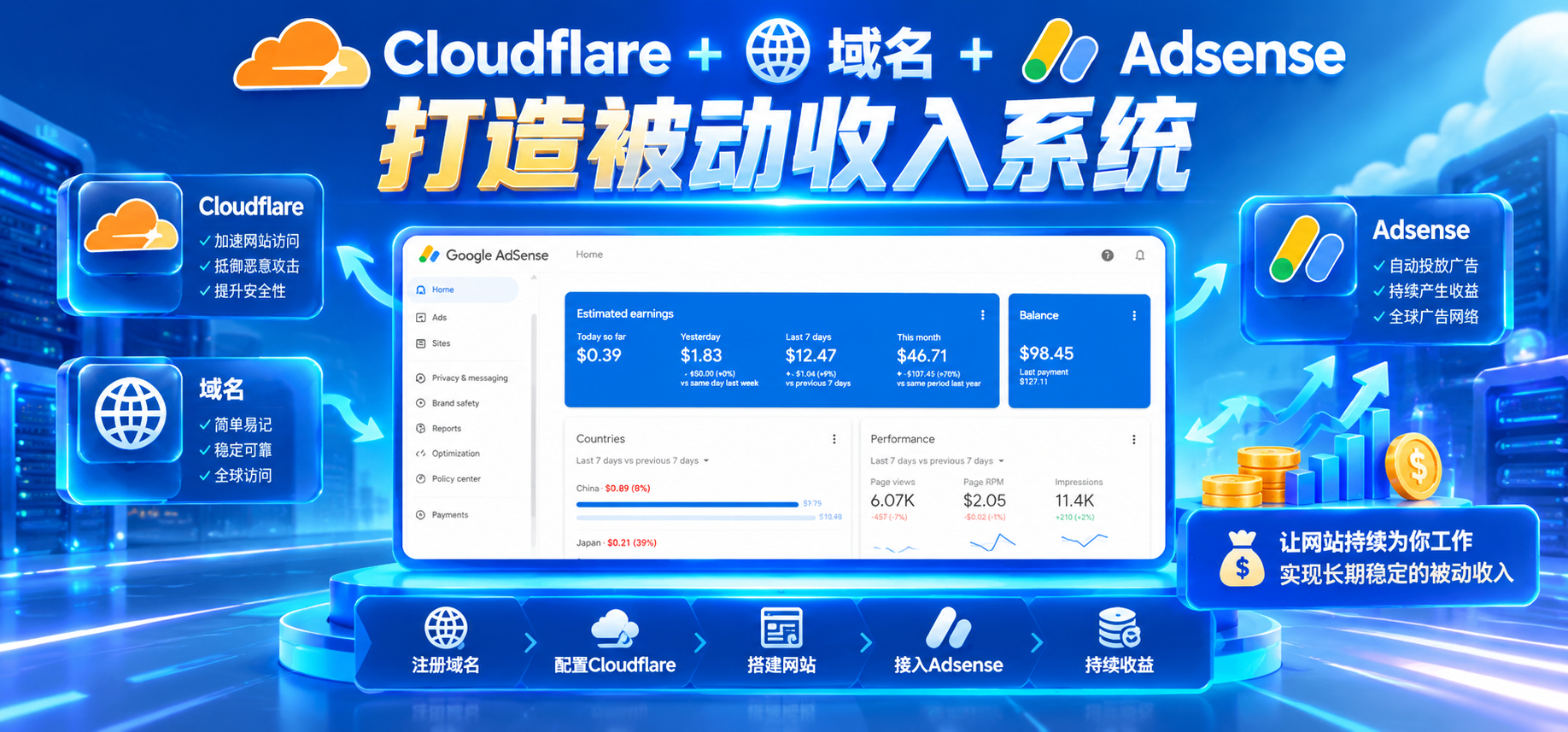Click the 加速网站访问 text
The image size is (1568, 732).
click(257, 242)
